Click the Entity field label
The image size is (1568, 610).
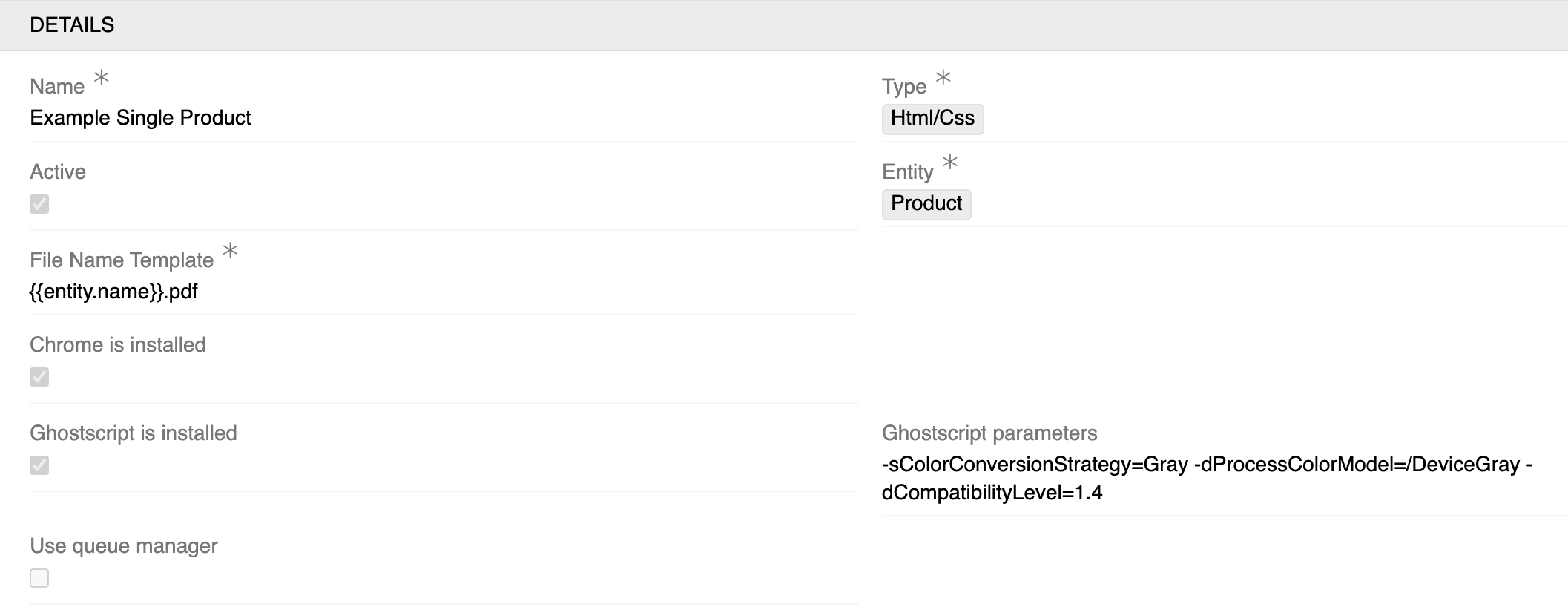(x=909, y=171)
